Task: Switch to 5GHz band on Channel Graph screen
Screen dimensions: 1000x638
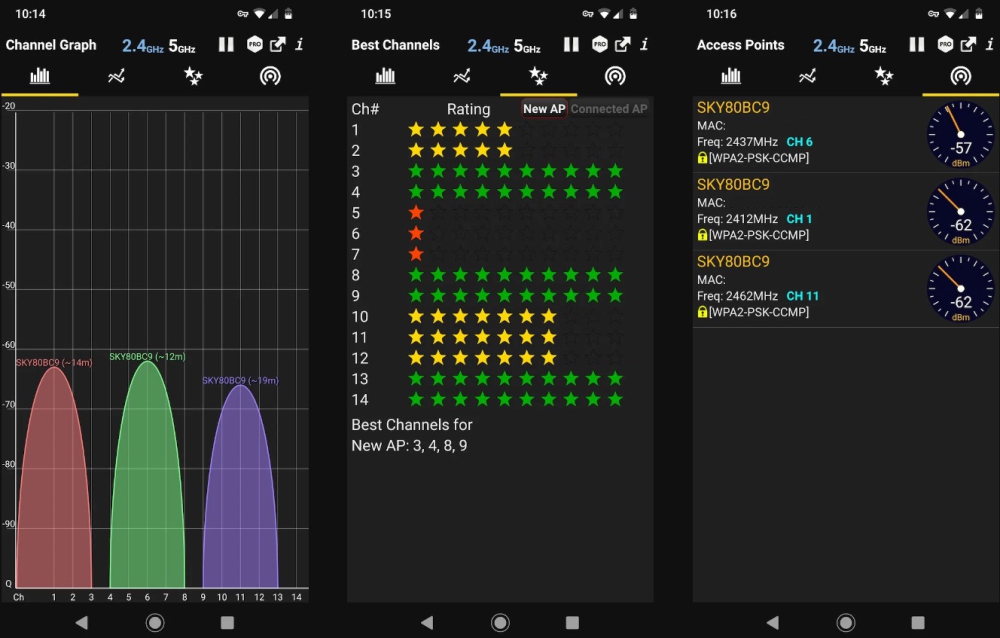Action: click(x=181, y=46)
